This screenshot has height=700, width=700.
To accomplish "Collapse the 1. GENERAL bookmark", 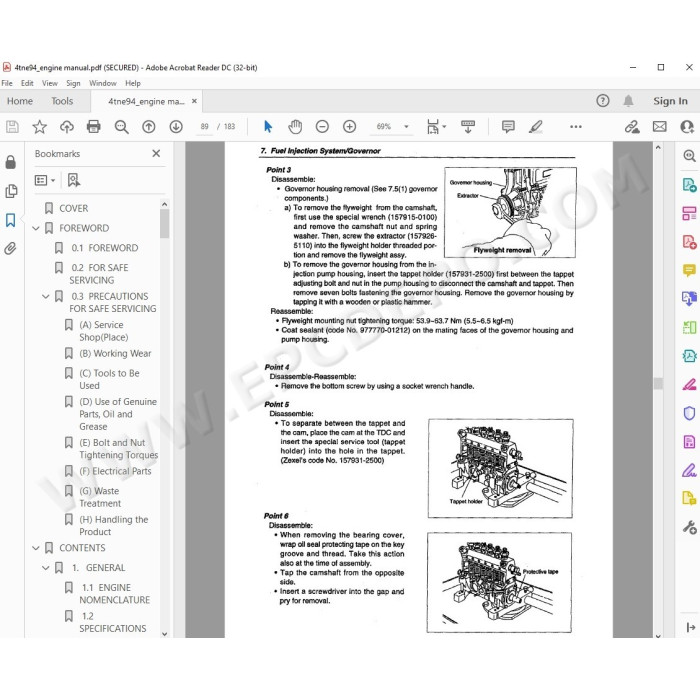I will pos(46,568).
